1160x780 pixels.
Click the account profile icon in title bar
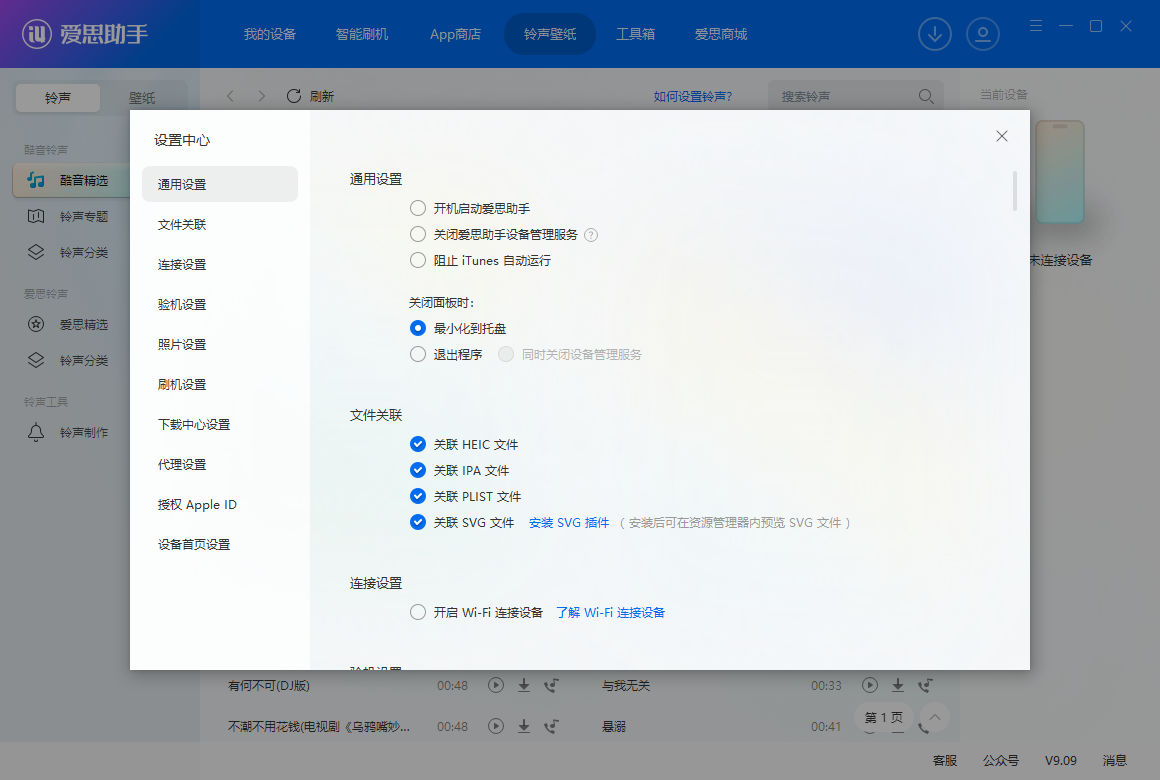(983, 33)
